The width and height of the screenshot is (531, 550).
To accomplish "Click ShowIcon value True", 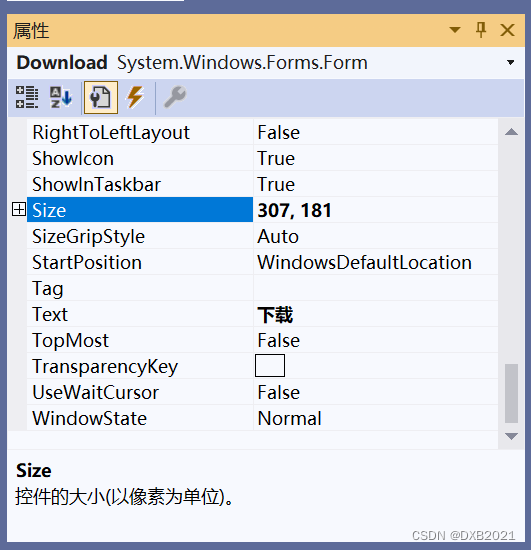I will click(x=375, y=158).
